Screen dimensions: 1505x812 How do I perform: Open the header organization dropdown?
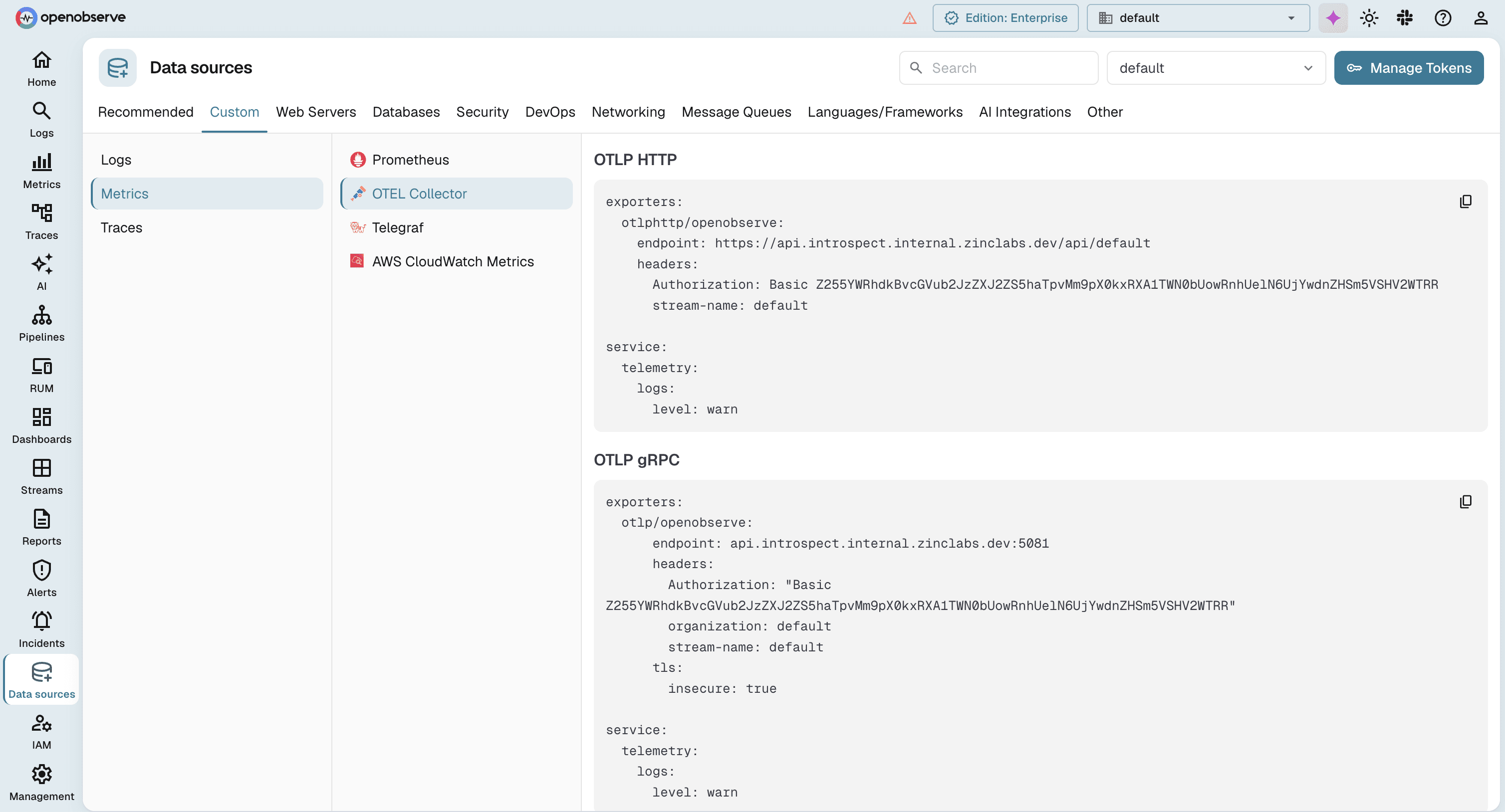point(1198,18)
